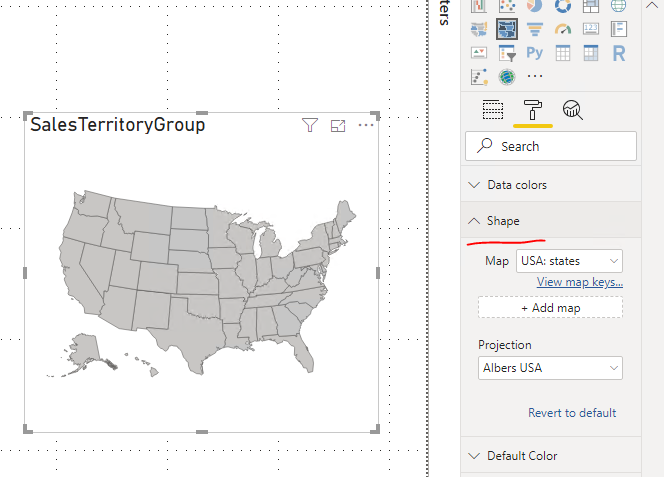Image resolution: width=664 pixels, height=477 pixels.
Task: Select the Python visual (Py) icon
Action: (x=534, y=53)
